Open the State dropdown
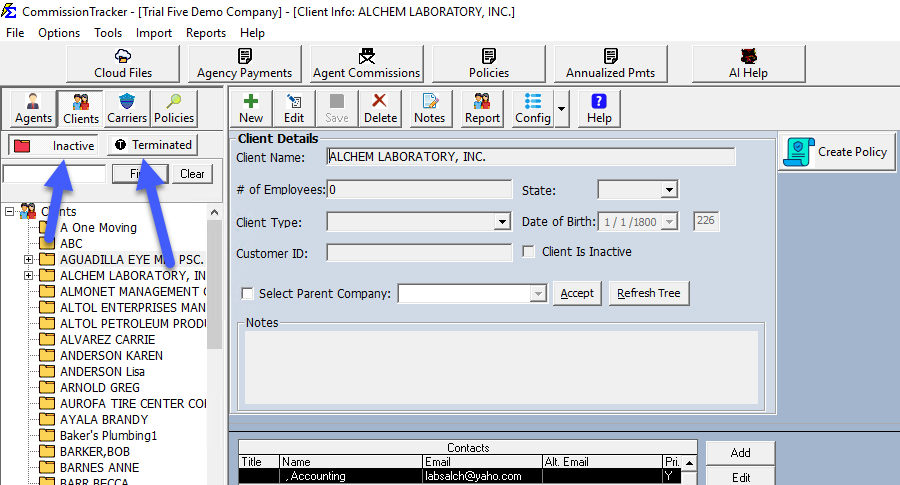The image size is (900, 485). [669, 189]
